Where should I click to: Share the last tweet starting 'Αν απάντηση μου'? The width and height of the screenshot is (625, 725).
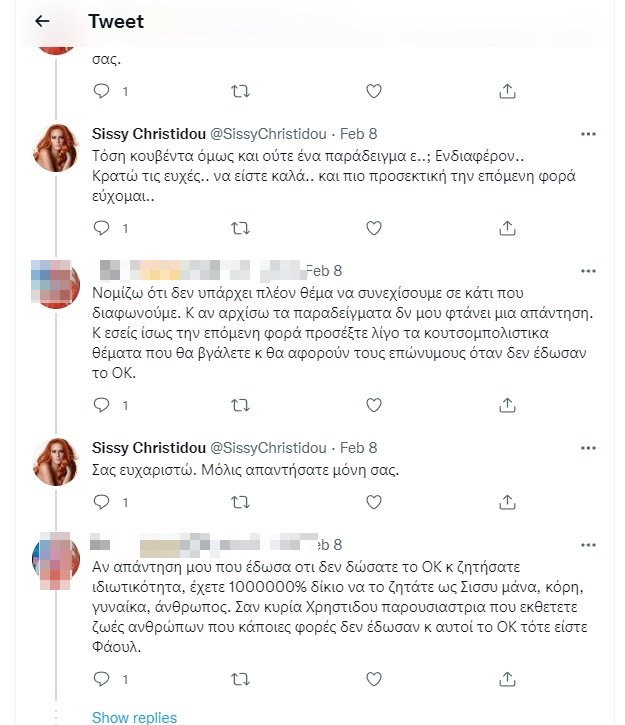(x=507, y=679)
